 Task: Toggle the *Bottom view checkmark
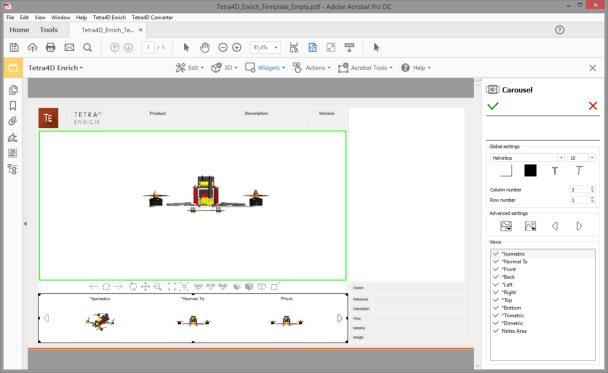point(496,307)
